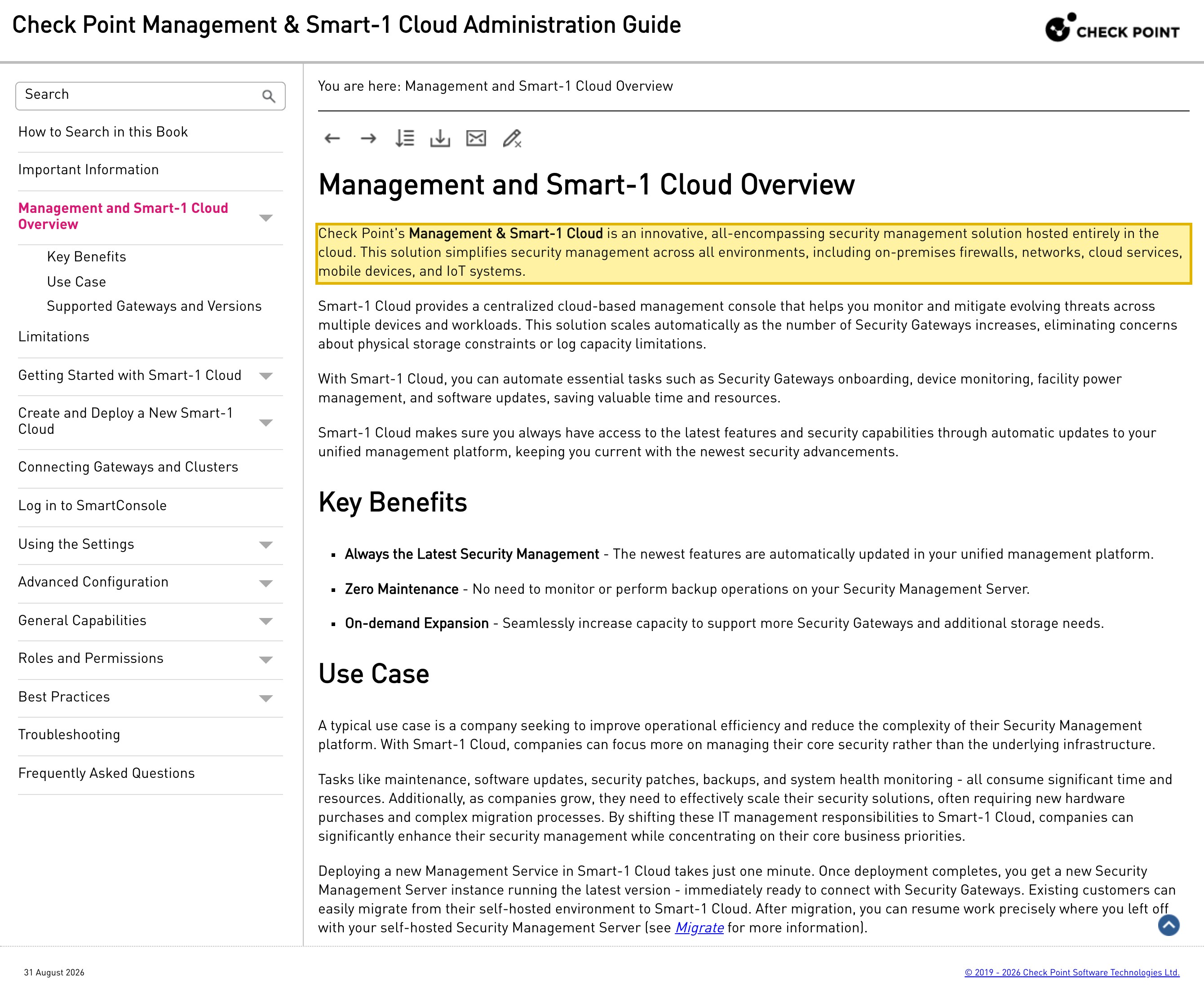Click the expand/collapse all list icon
Screen dimensions: 1204x1006
coord(405,139)
